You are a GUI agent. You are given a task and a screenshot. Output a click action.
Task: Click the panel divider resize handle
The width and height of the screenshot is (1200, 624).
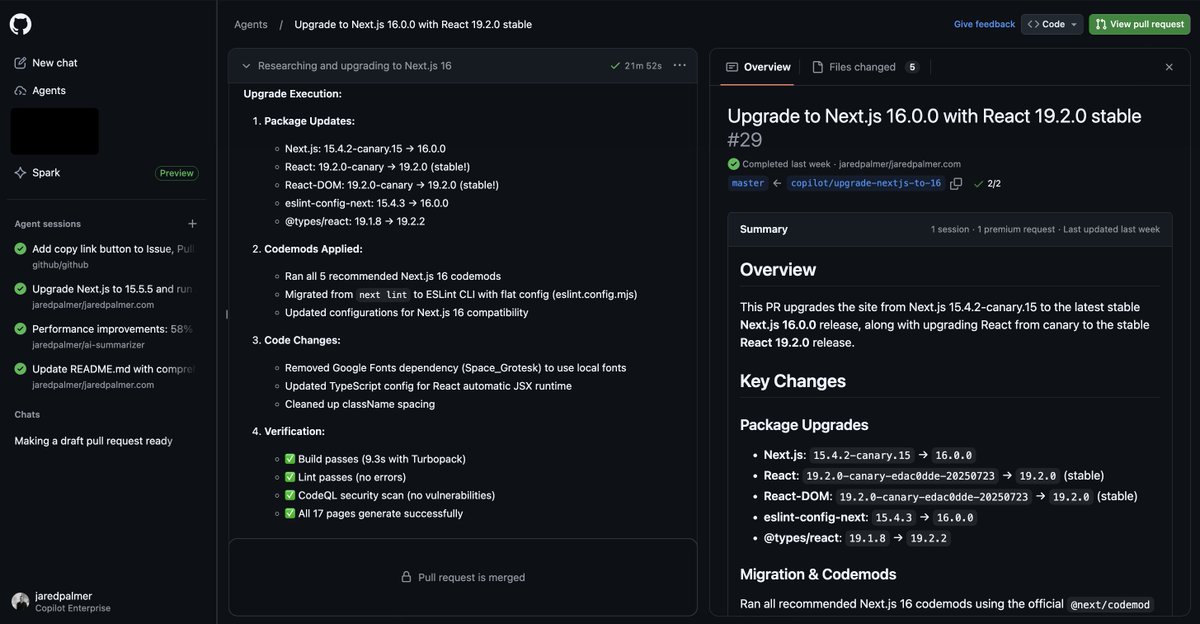click(225, 313)
